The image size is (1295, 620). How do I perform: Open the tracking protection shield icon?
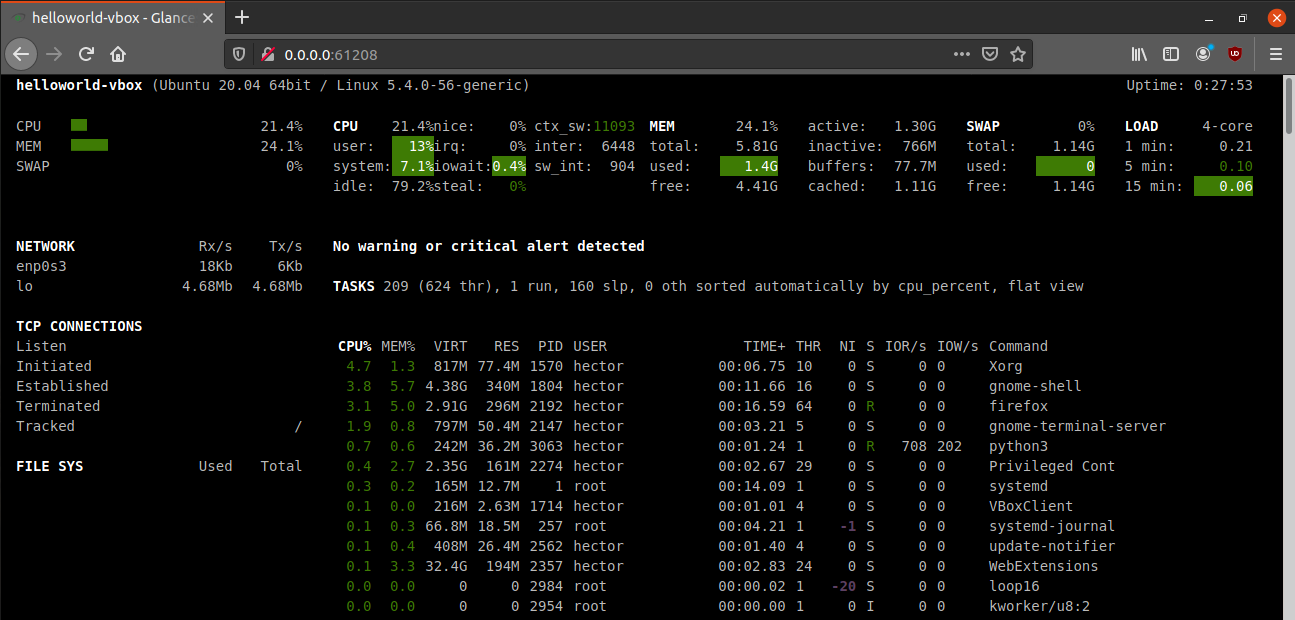239,55
